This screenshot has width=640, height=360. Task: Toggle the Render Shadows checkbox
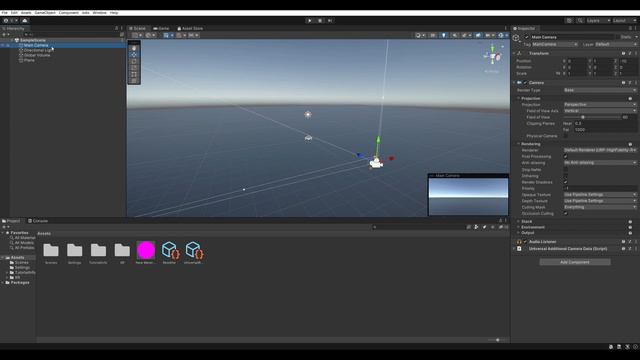tap(566, 182)
